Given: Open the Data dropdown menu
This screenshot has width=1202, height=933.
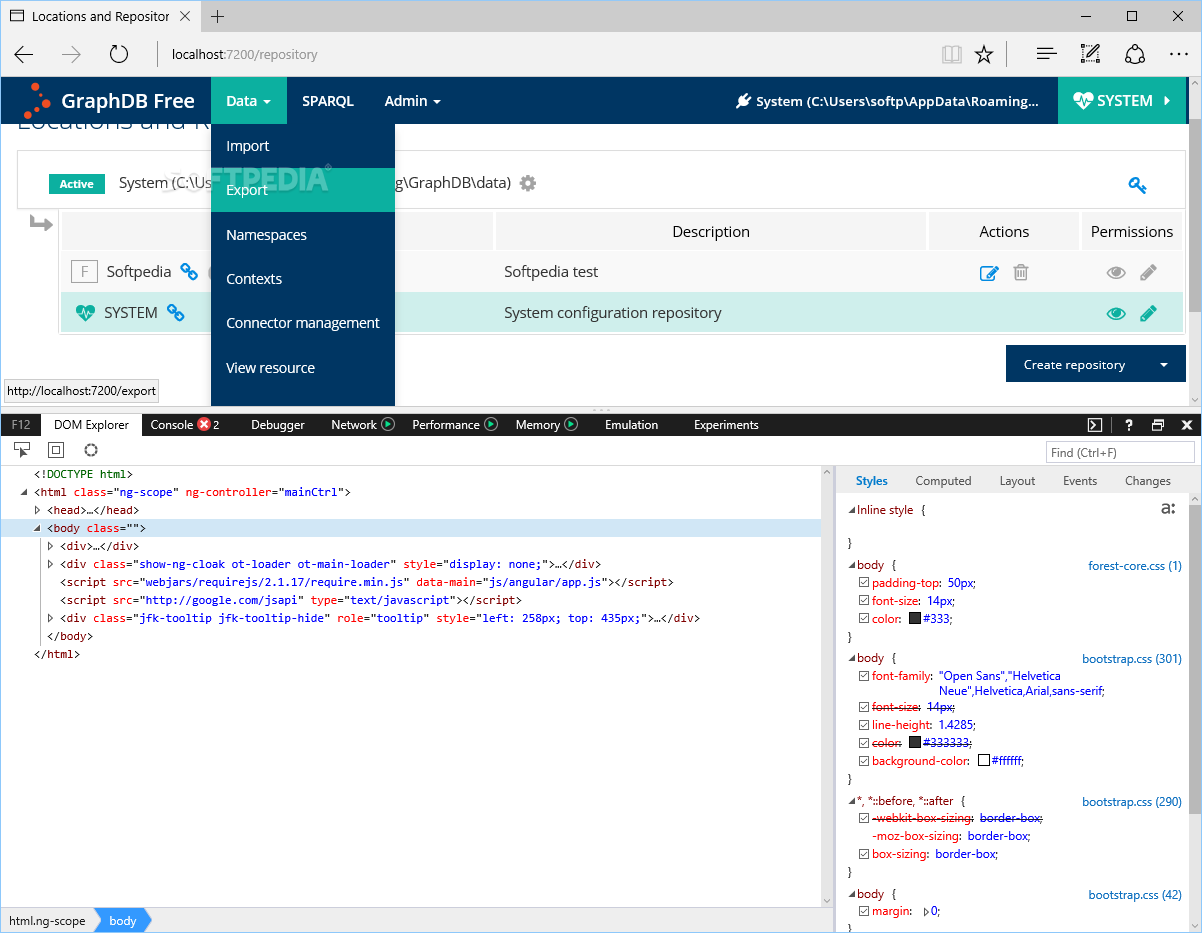Looking at the screenshot, I should tap(249, 101).
